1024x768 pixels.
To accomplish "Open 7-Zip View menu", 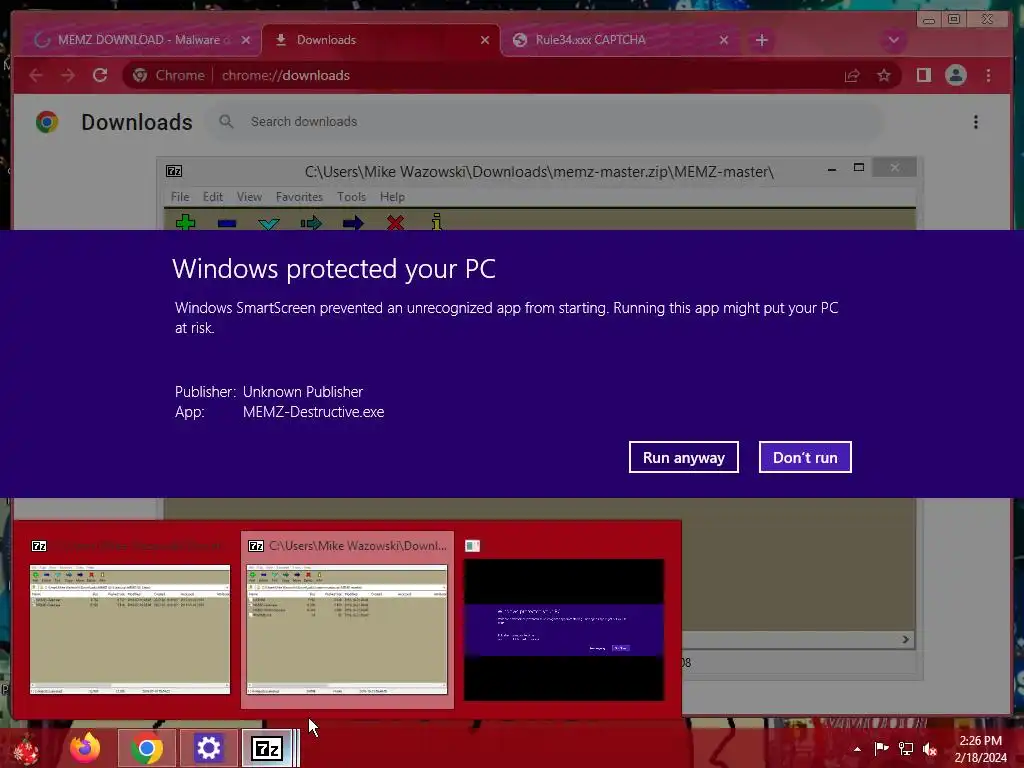I will click(249, 197).
